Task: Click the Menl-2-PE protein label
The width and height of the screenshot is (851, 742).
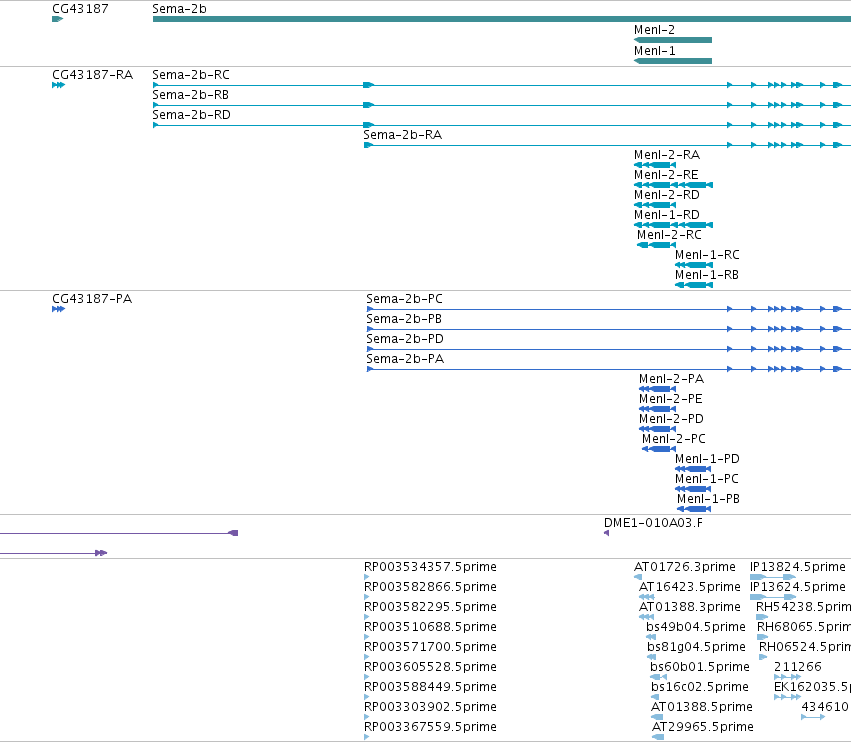Action: (671, 399)
